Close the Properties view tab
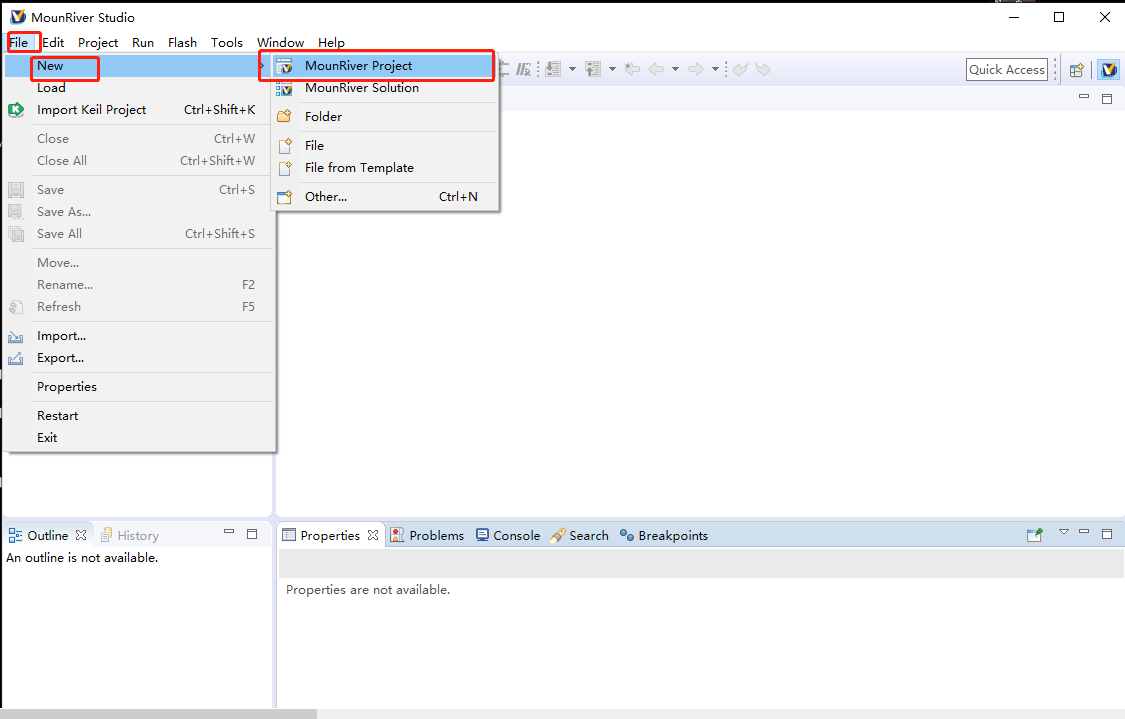Viewport: 1125px width, 719px height. 373,535
